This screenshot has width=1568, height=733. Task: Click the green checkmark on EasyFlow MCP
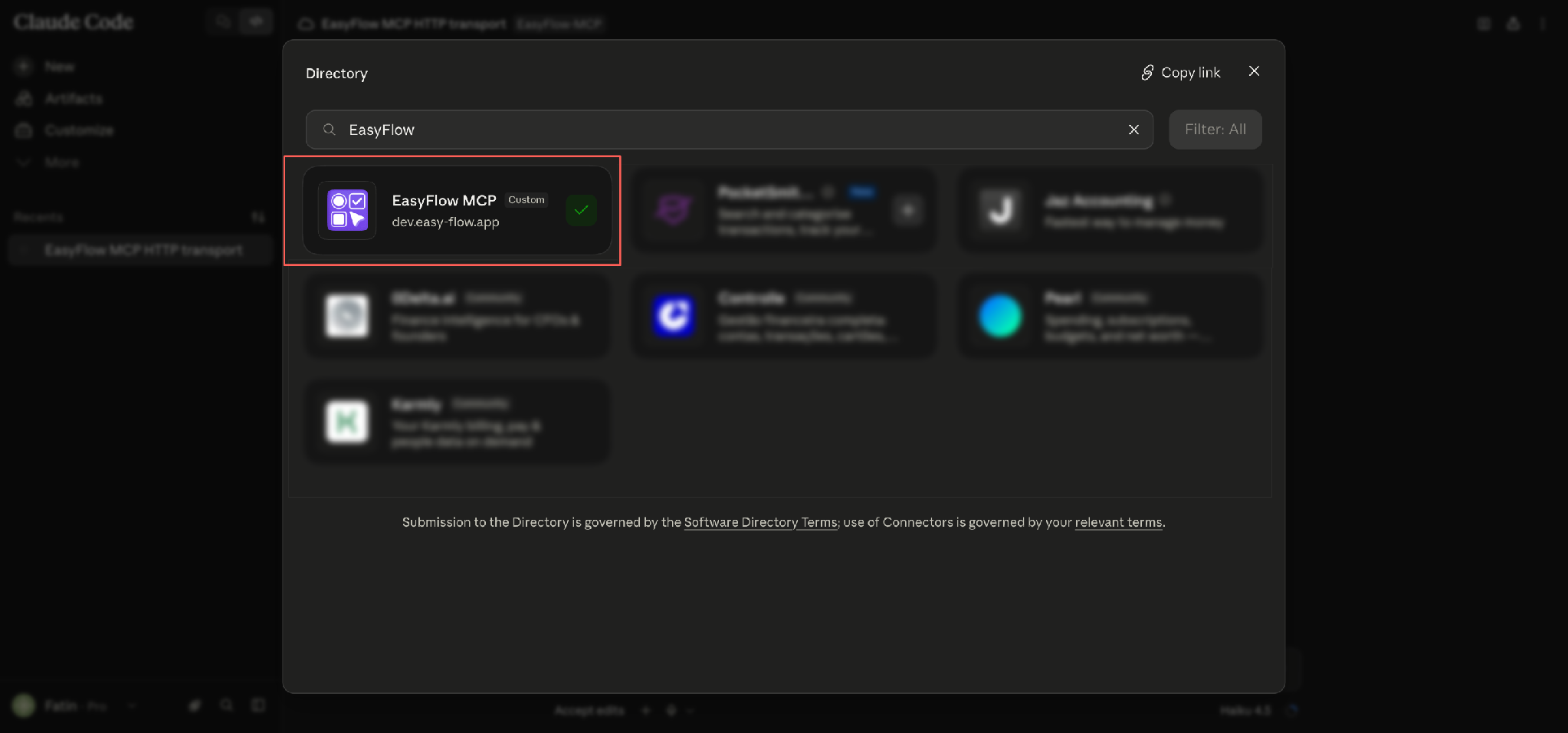[581, 210]
